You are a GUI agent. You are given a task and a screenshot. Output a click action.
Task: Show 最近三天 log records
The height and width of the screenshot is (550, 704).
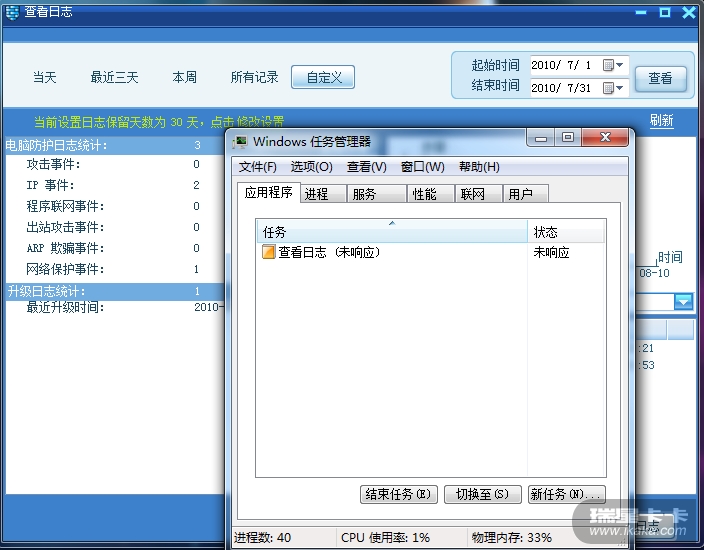[114, 77]
